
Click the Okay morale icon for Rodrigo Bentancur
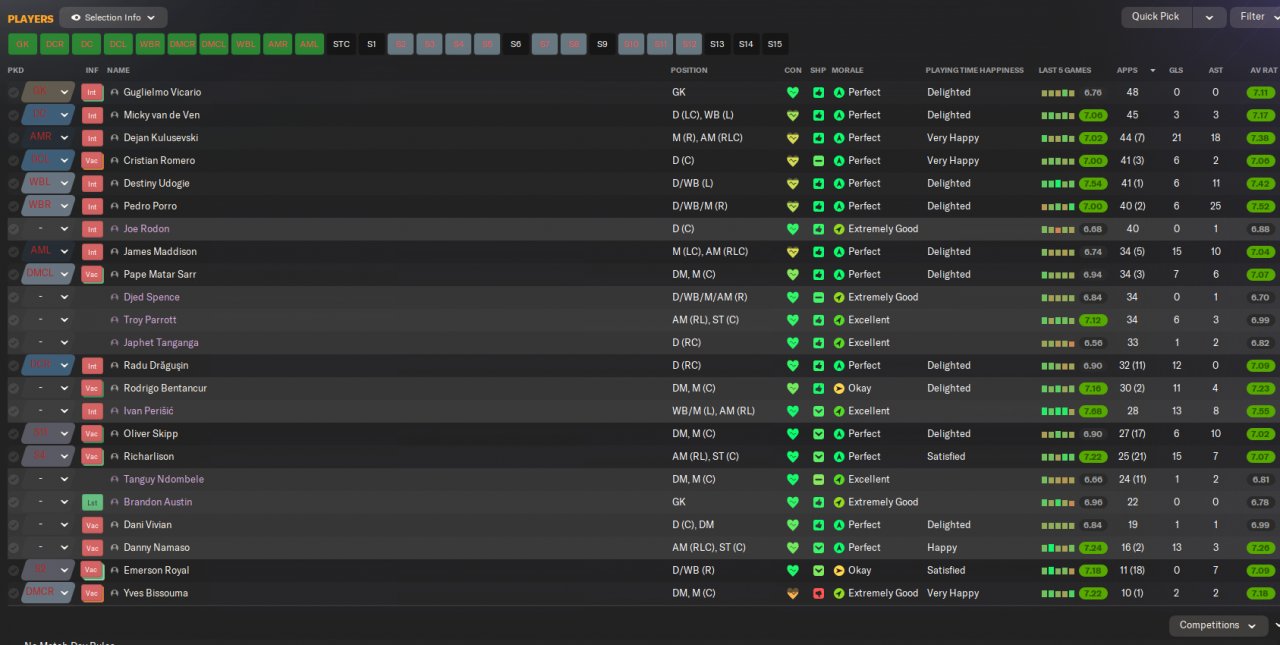coord(839,388)
